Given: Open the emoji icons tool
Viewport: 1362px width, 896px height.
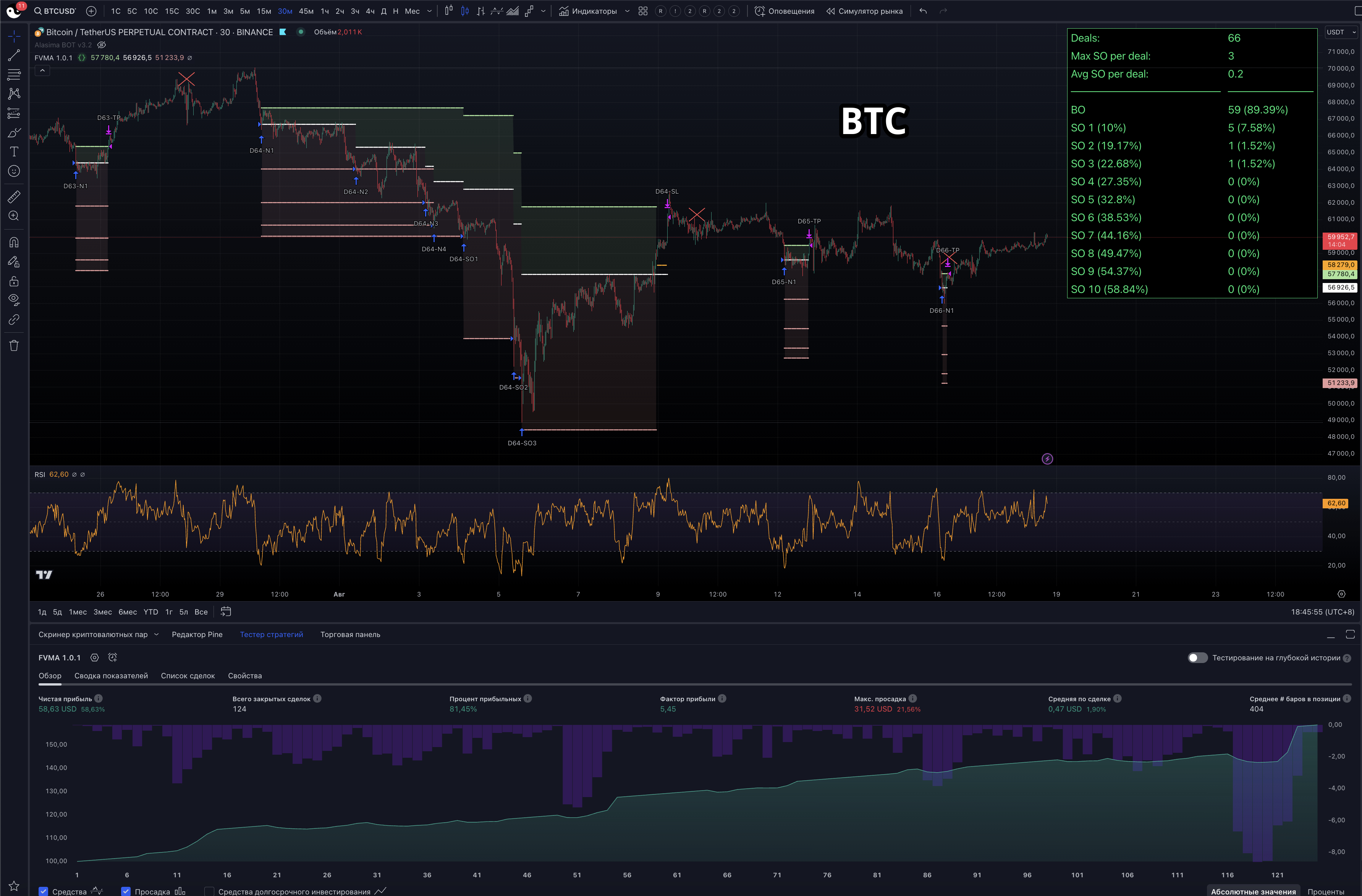Looking at the screenshot, I should tap(14, 171).
